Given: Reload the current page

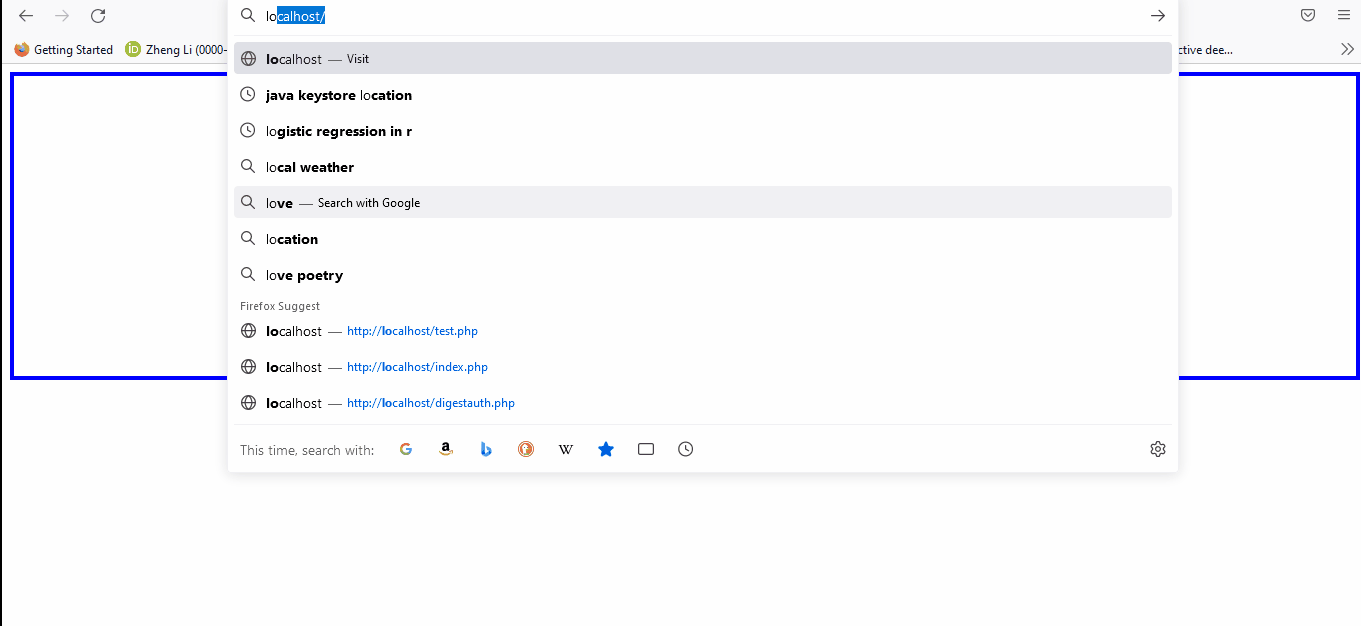Looking at the screenshot, I should coord(98,16).
